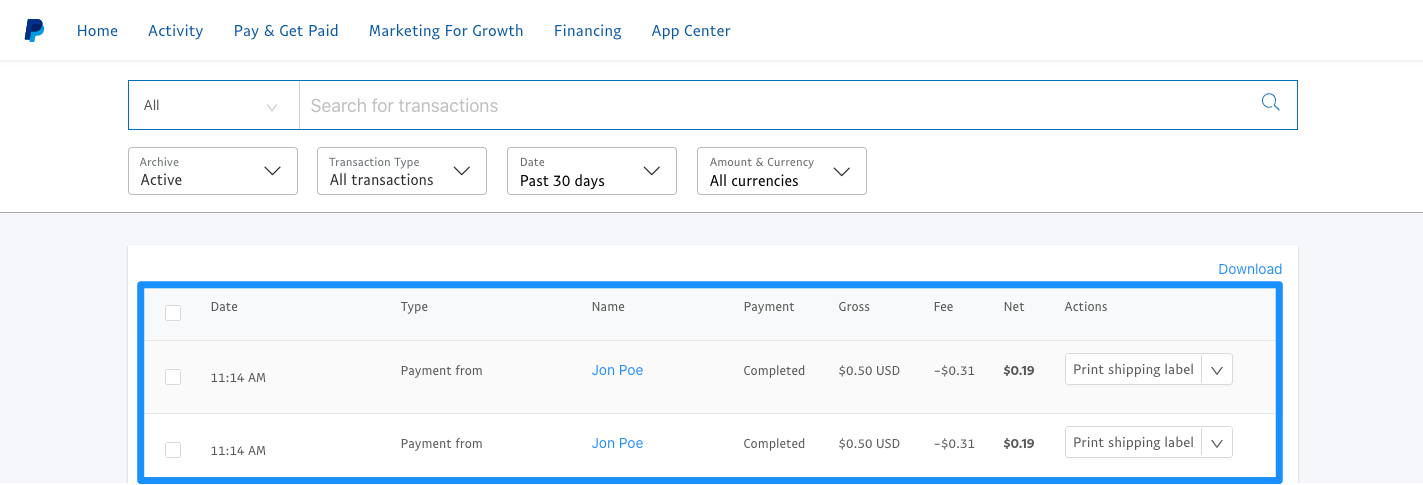Open Pay & Get Paid menu

click(x=286, y=31)
